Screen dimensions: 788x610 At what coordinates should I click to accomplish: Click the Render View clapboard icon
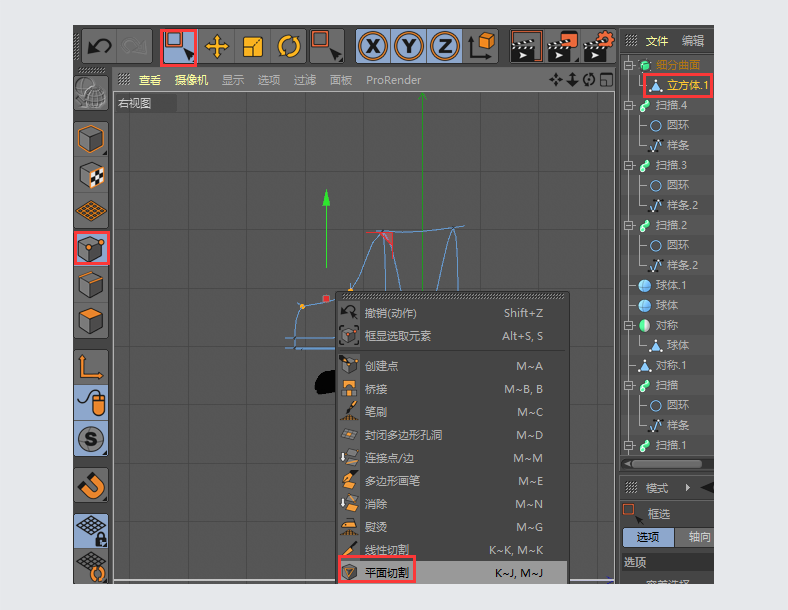point(527,47)
